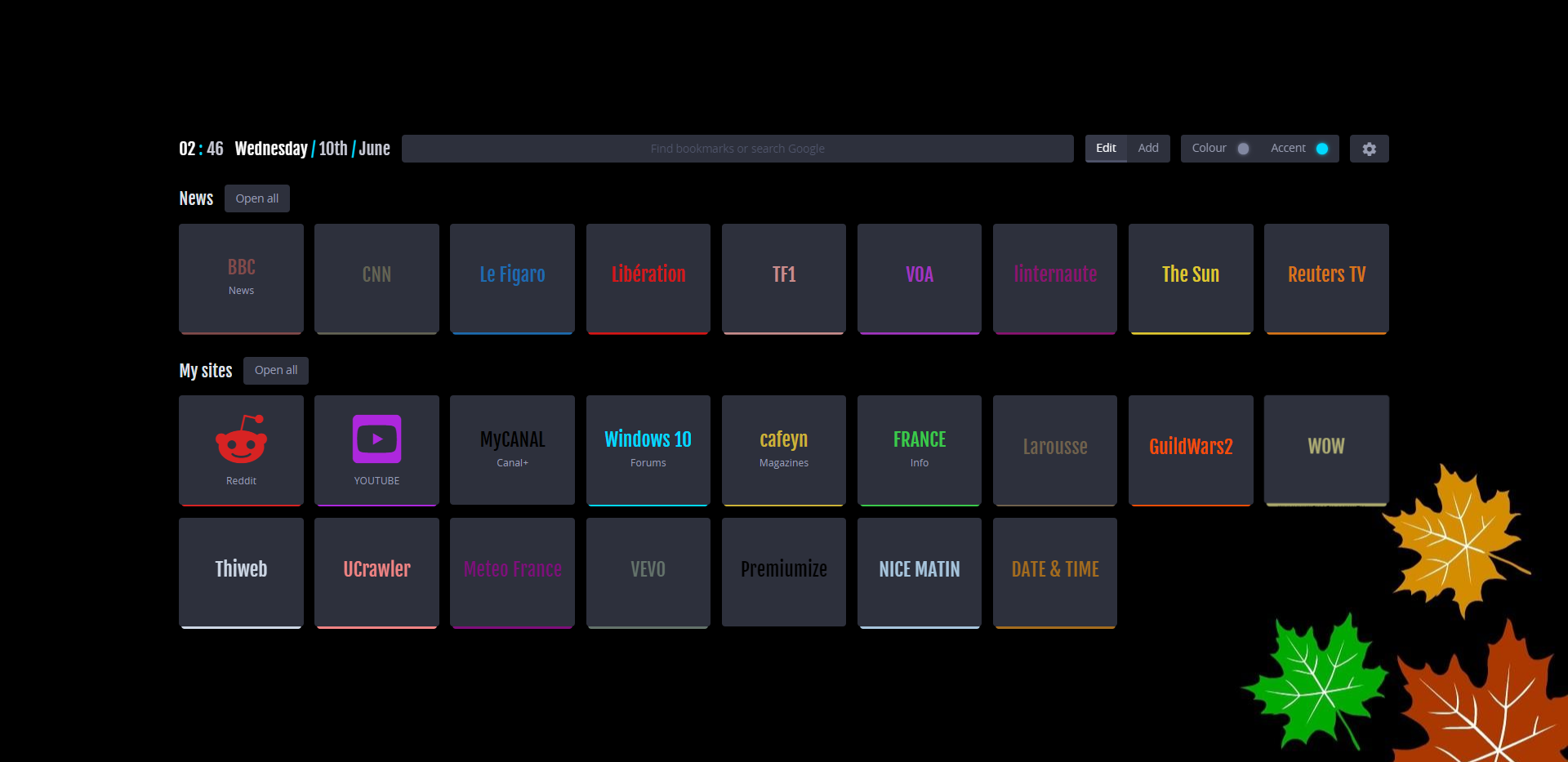
Task: Open the Premiumize tile
Action: (x=784, y=573)
